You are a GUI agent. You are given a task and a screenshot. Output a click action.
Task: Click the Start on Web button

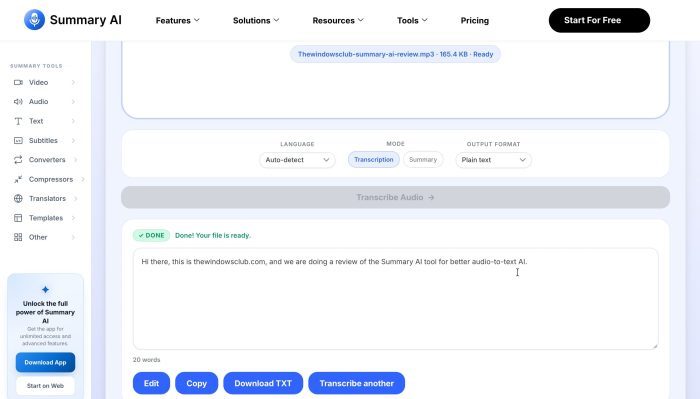pyautogui.click(x=46, y=386)
